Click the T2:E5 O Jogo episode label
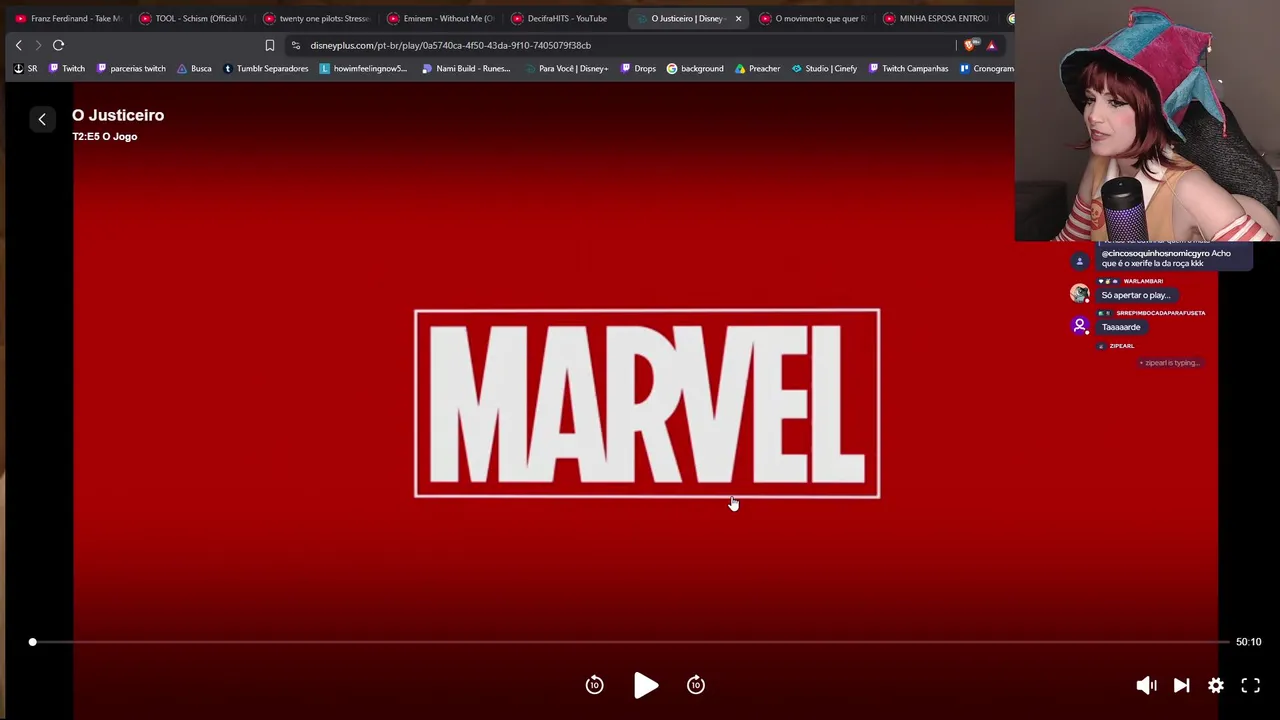 105,136
